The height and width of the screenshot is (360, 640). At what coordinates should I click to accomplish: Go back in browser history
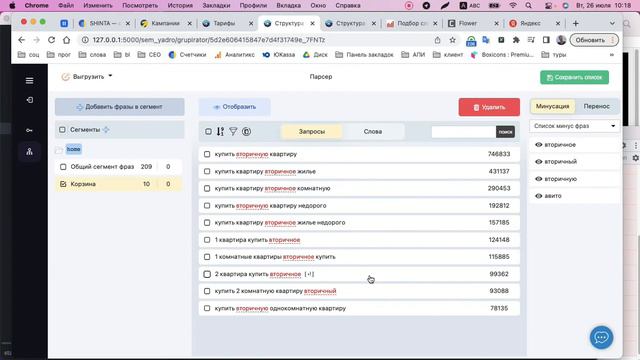pos(22,40)
